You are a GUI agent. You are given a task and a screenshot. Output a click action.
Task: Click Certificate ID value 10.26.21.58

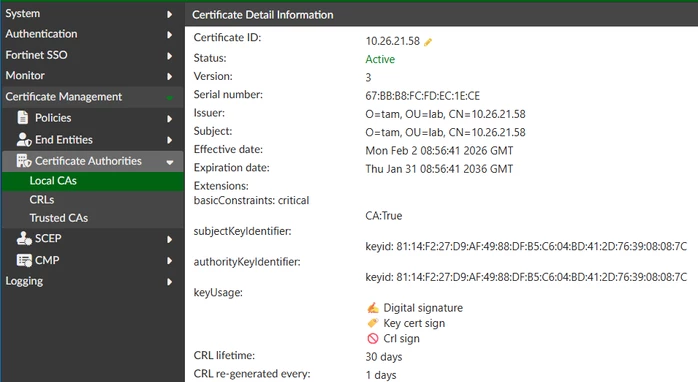392,41
